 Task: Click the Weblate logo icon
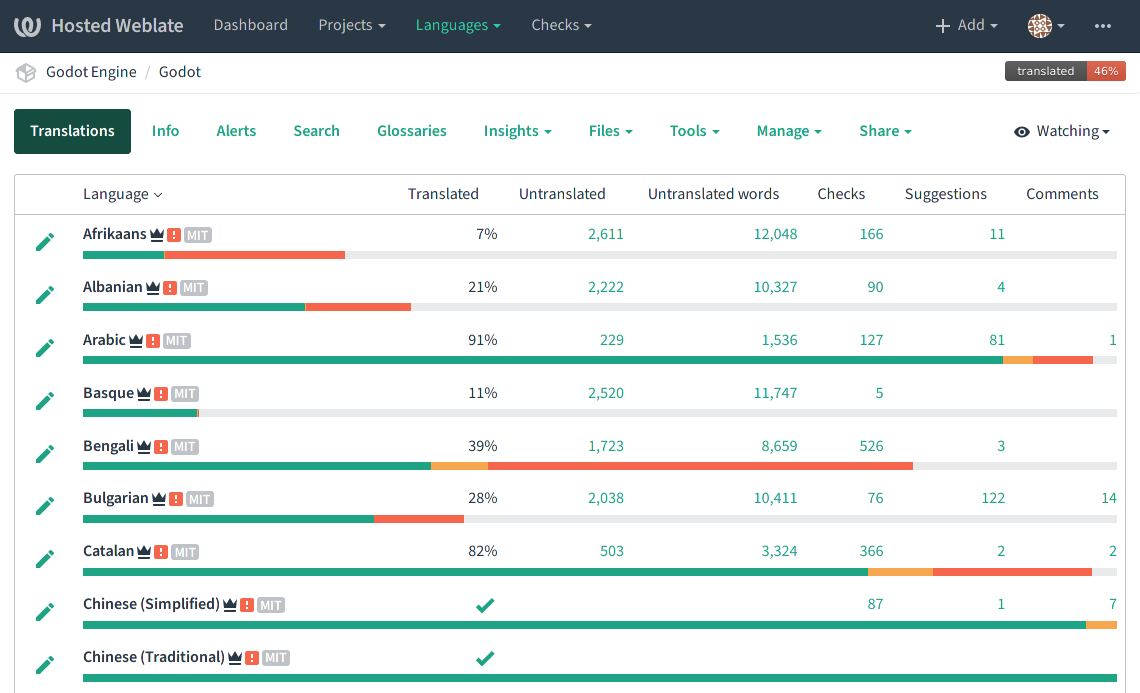(28, 26)
